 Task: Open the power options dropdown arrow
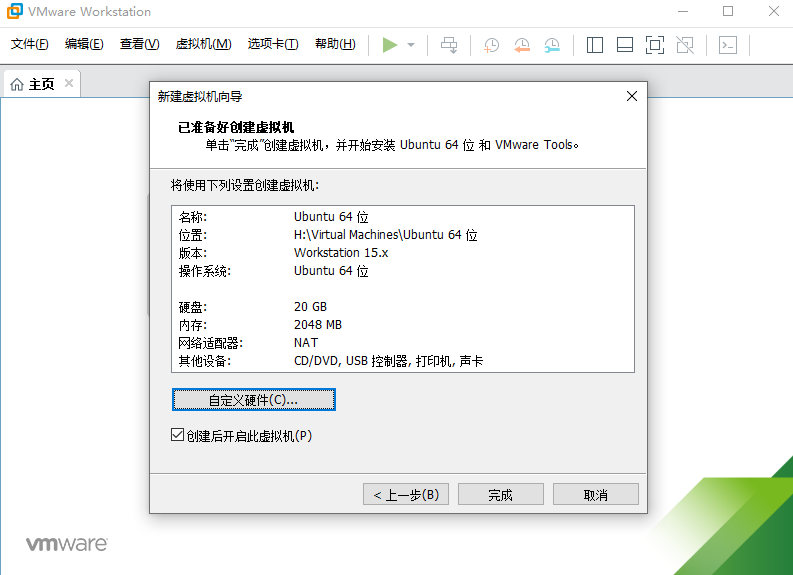pos(411,45)
